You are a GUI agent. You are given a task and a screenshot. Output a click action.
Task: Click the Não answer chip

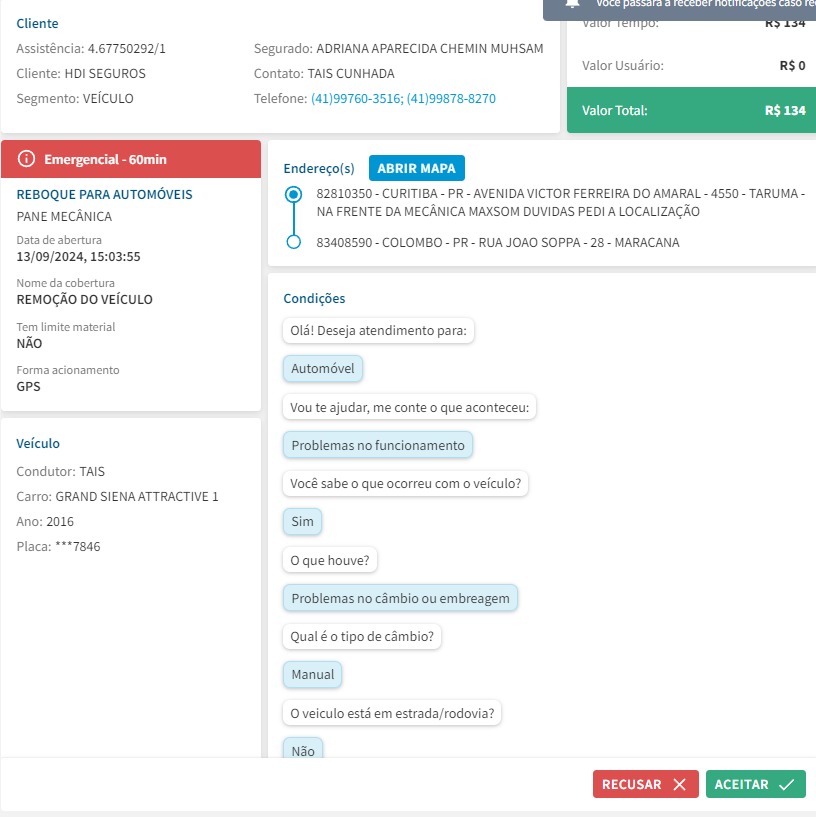pos(302,750)
